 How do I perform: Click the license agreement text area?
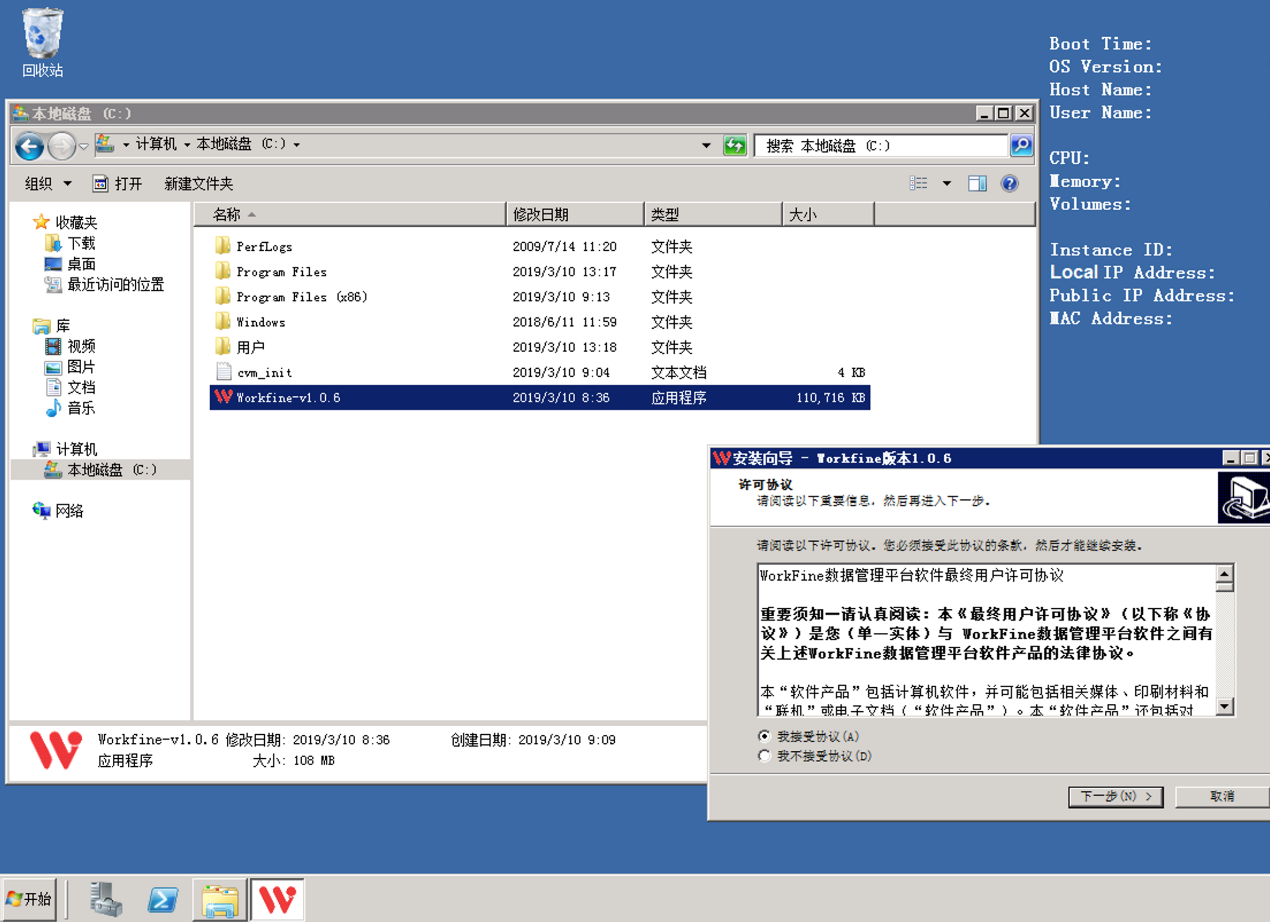986,640
